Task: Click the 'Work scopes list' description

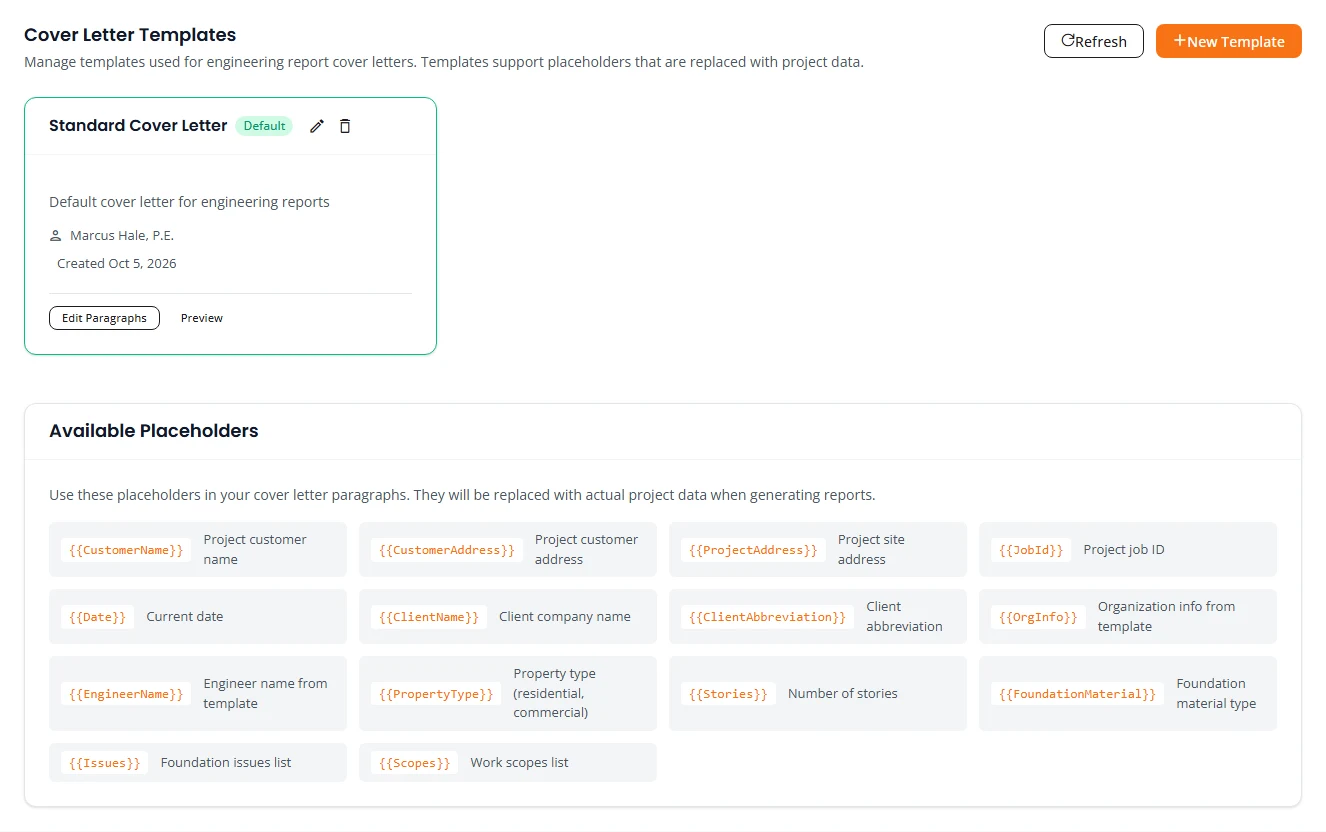Action: 519,763
